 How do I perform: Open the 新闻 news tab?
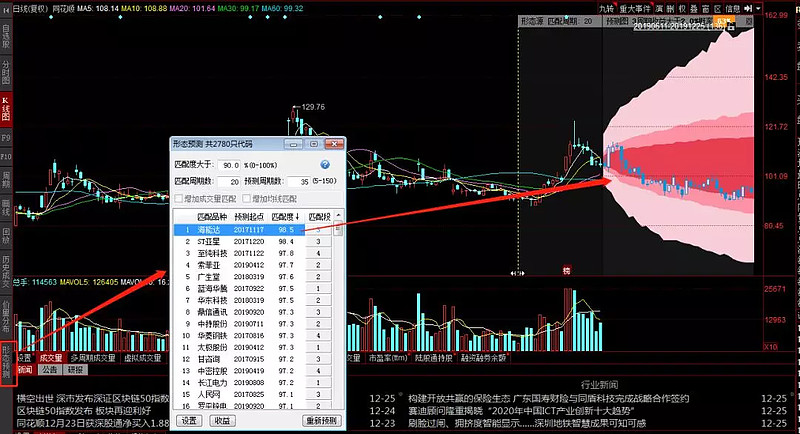(25, 370)
